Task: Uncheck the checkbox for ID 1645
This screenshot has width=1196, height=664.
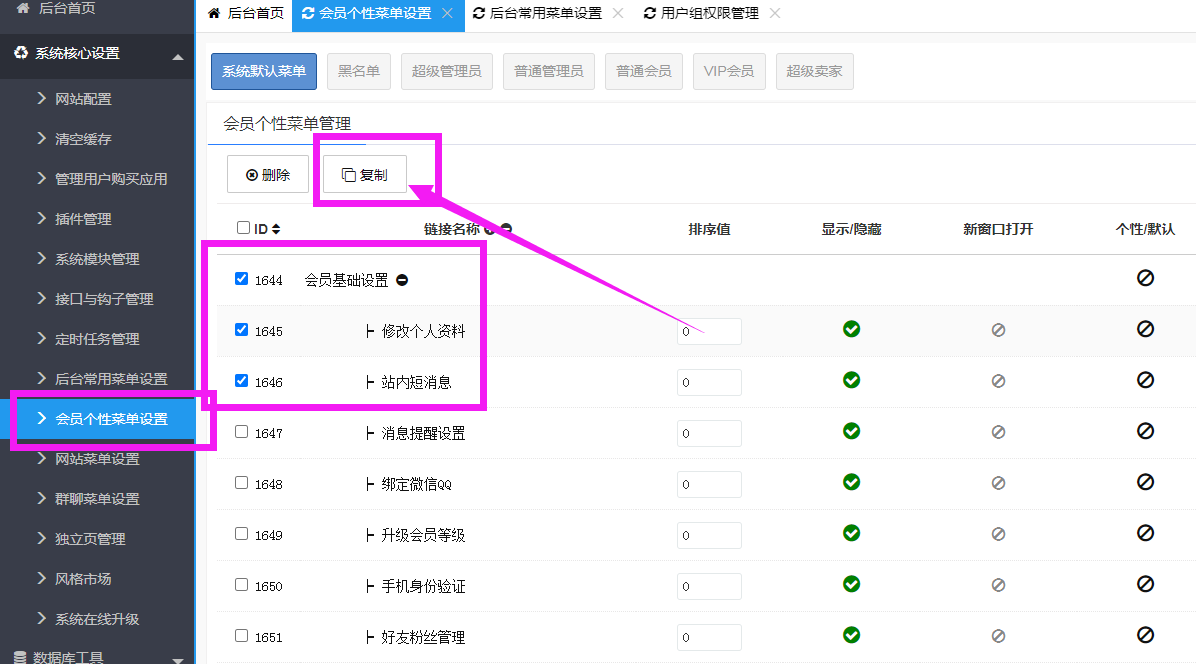Action: [241, 329]
